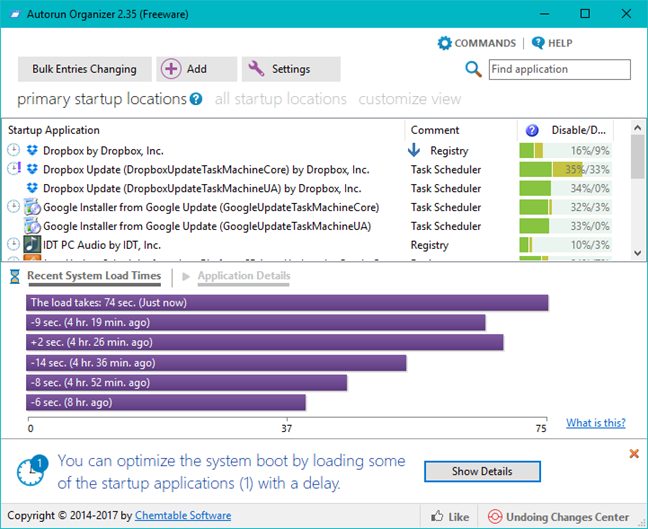The image size is (648, 529).
Task: Select Application Details tab
Action: [244, 276]
